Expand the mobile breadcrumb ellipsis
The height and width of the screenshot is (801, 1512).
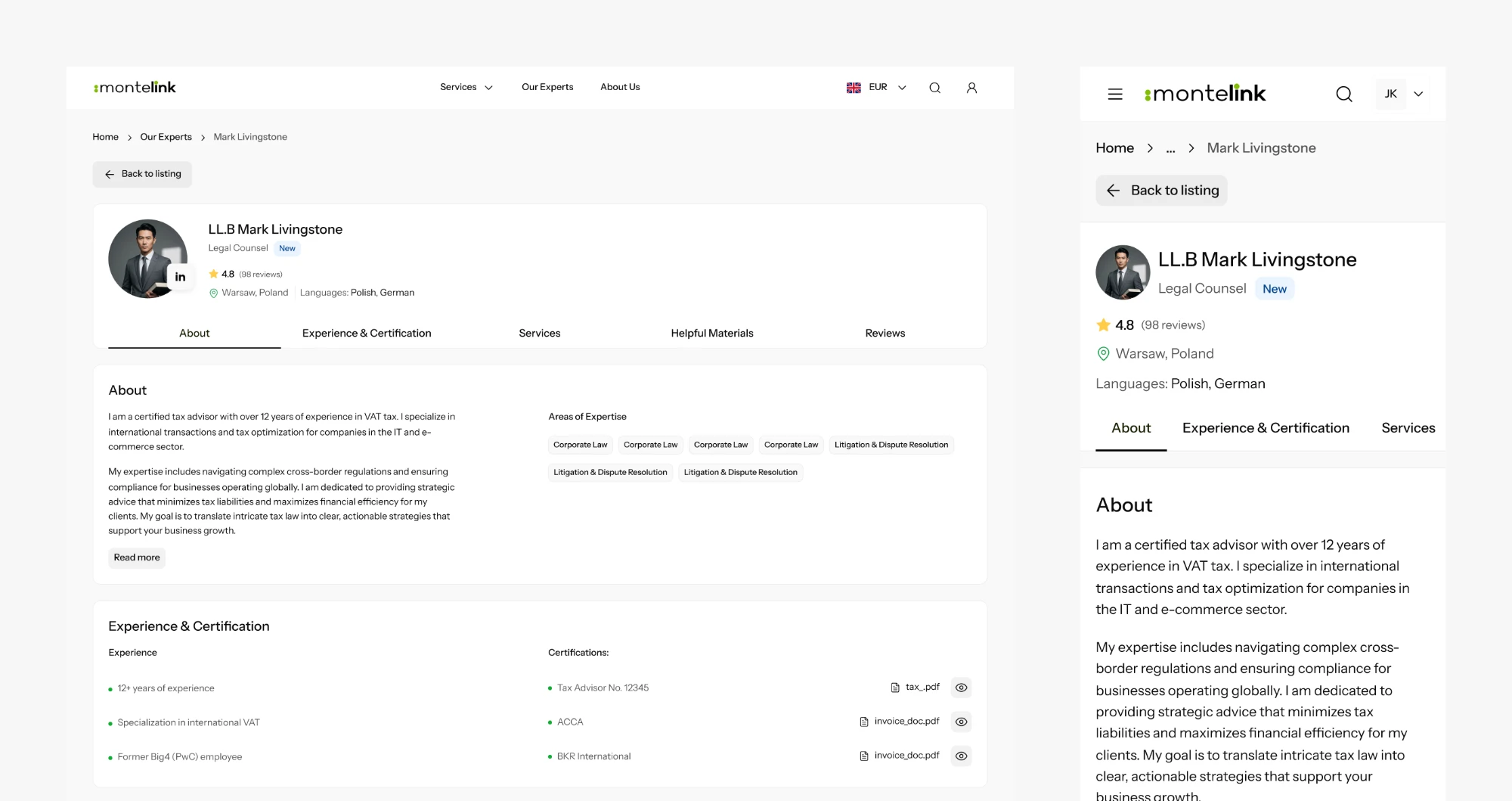1170,149
